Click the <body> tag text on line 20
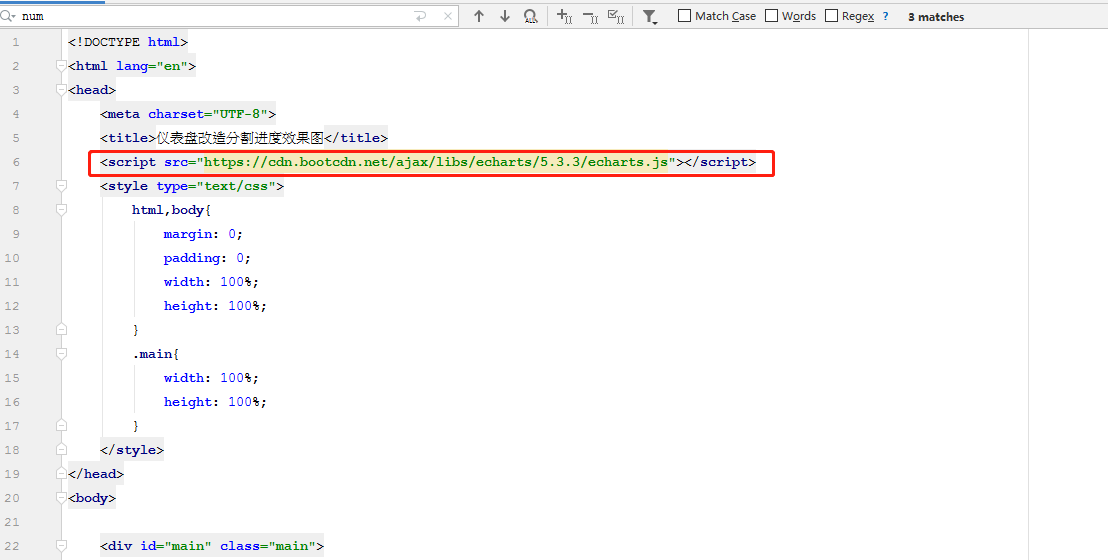1108x560 pixels. (92, 498)
